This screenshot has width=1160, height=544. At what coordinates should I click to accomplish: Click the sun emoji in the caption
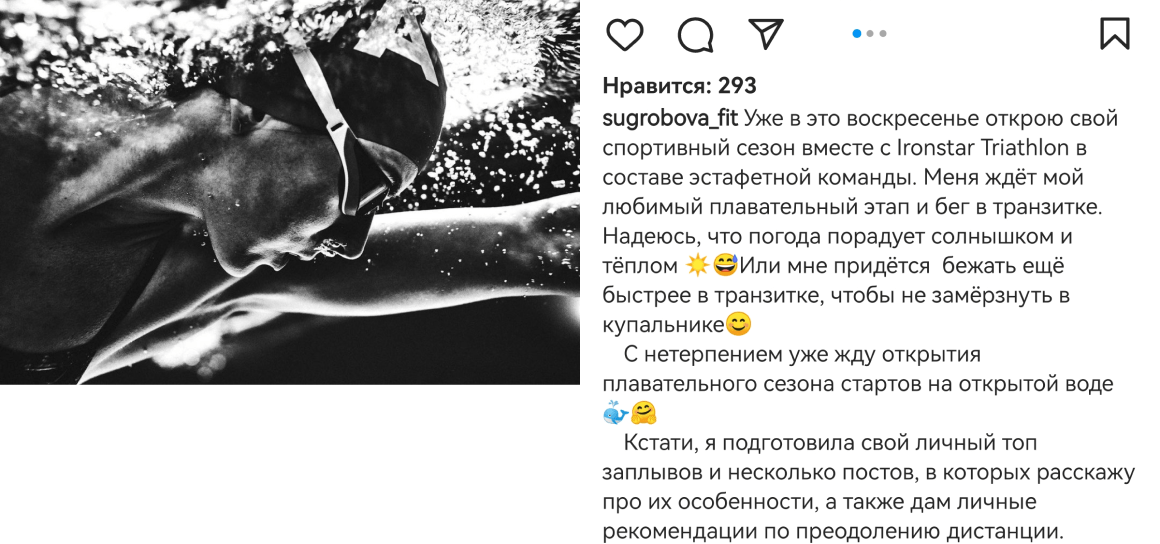pos(697,265)
